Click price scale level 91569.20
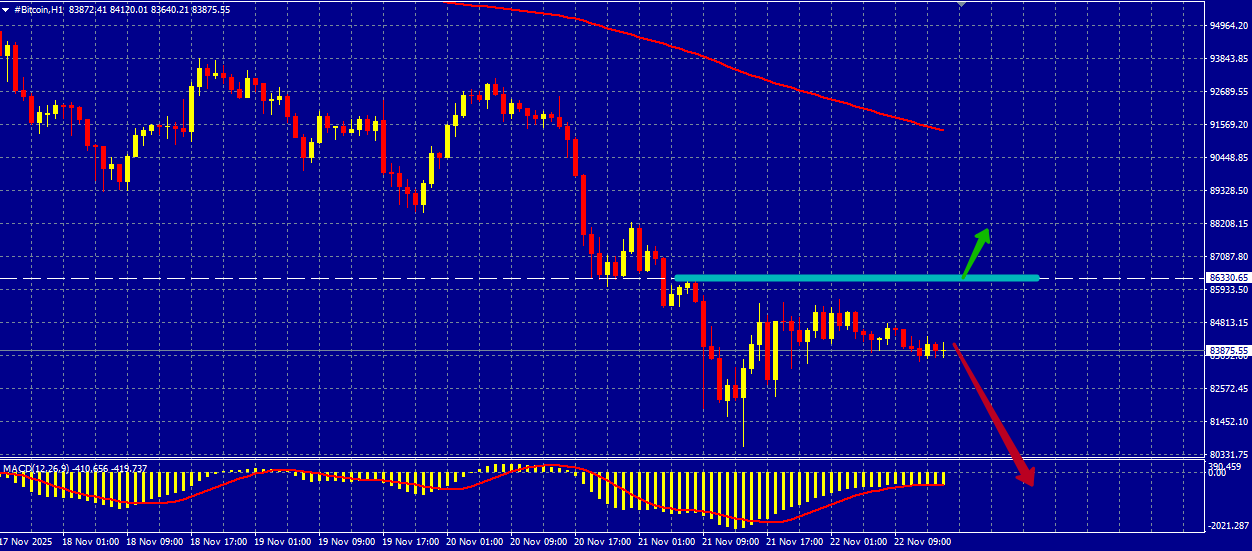 tap(1228, 125)
